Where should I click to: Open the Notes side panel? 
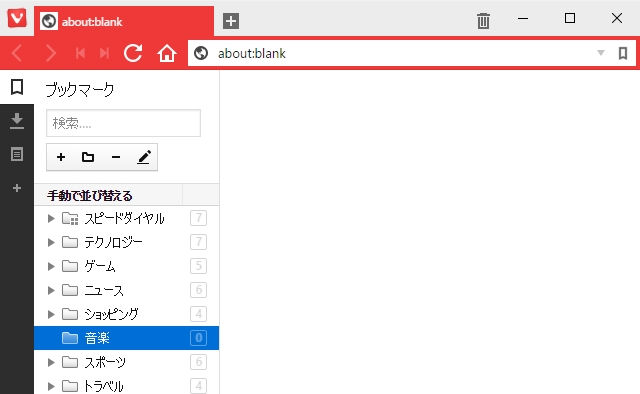(x=17, y=154)
